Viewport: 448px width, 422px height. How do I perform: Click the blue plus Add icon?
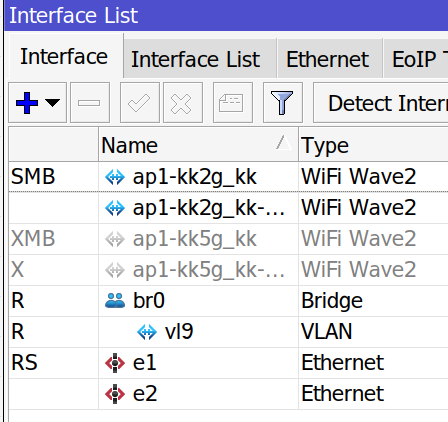point(27,103)
